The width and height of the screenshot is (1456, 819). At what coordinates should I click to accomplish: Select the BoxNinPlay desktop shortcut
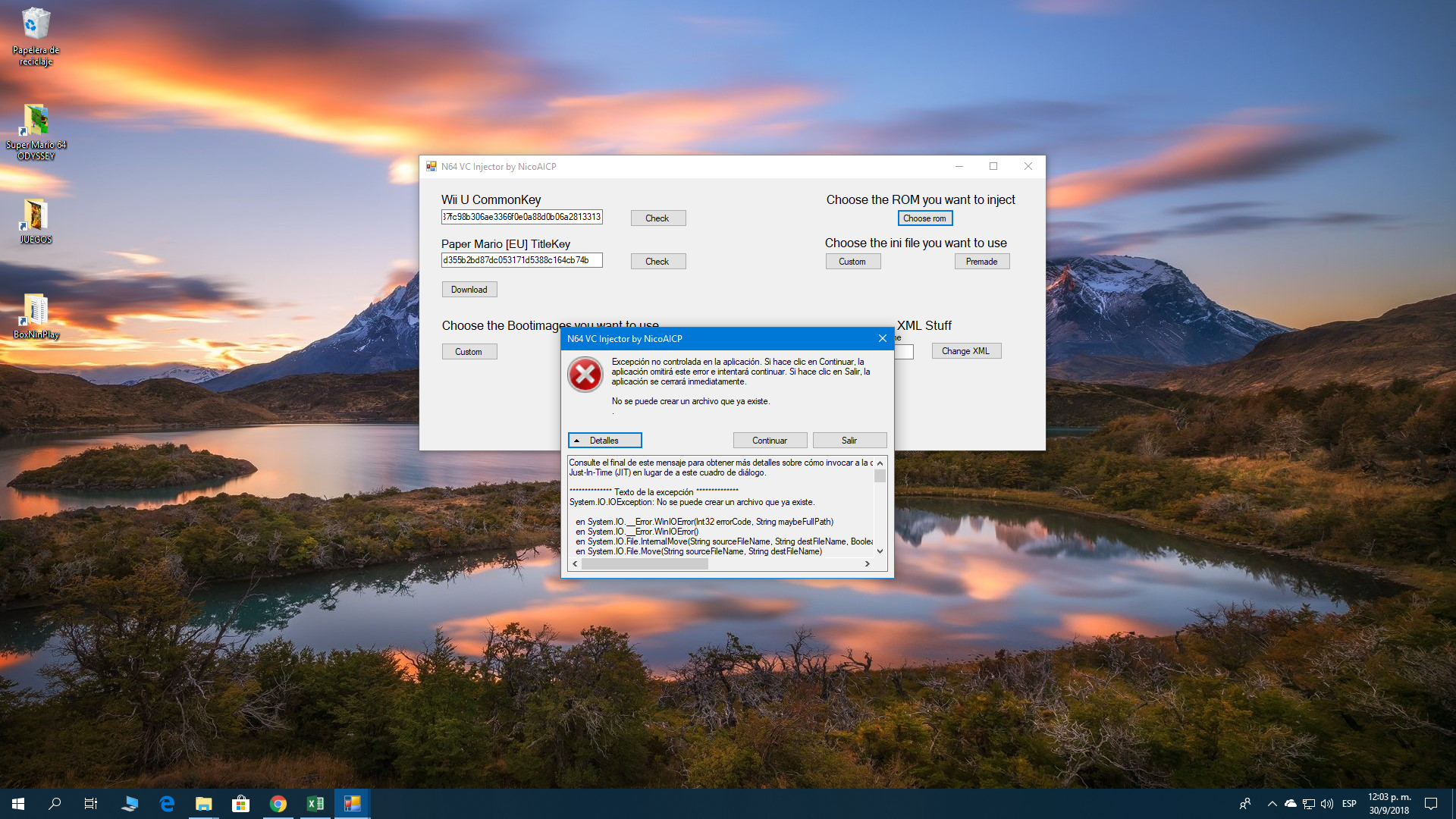pyautogui.click(x=36, y=315)
